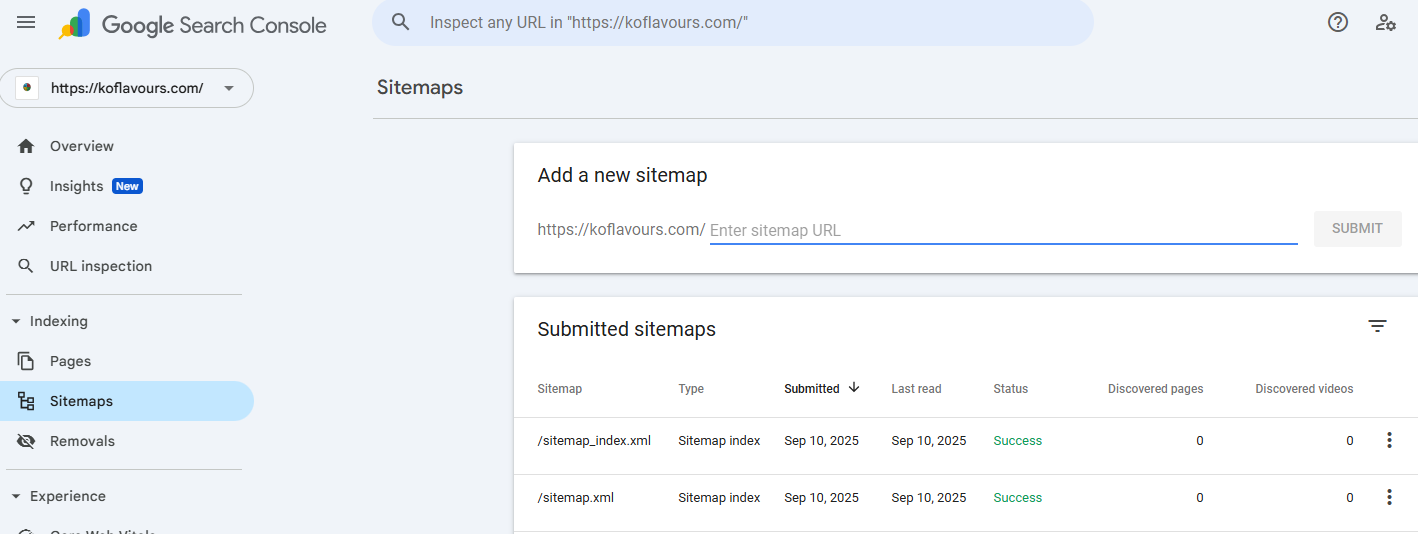Focus the Enter sitemap URL field
This screenshot has height=534, width=1418.
1003,230
